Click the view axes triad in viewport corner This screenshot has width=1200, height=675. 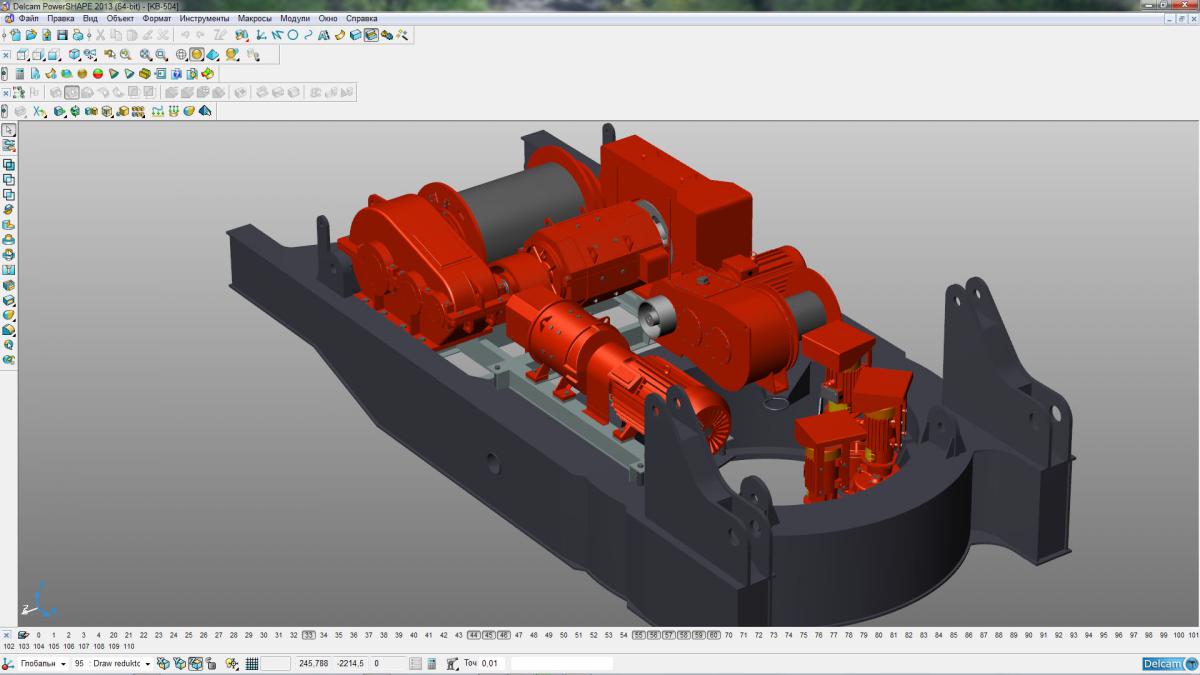pos(37,601)
